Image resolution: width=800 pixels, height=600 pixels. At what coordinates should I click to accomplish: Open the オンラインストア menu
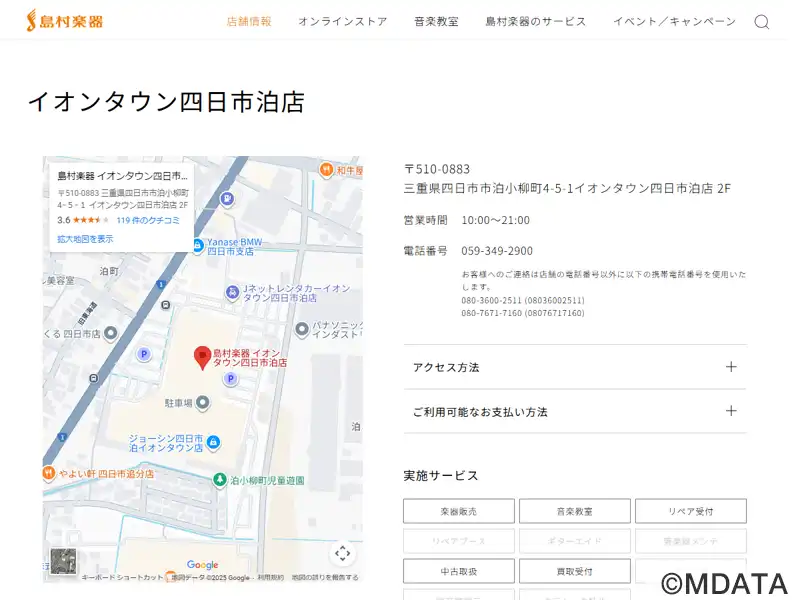pos(343,21)
